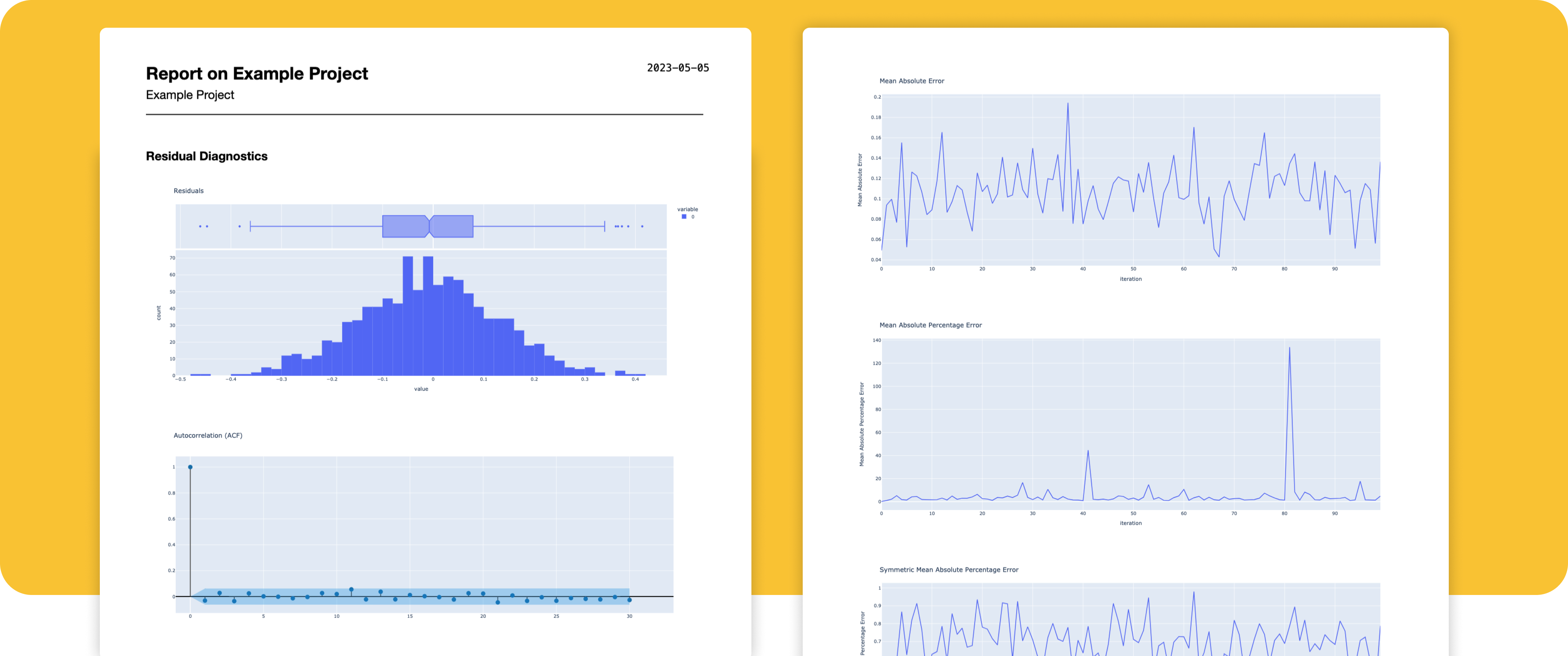Click the 'Autocorrelation (ACF)' chart title
The image size is (1568, 656).
click(208, 435)
